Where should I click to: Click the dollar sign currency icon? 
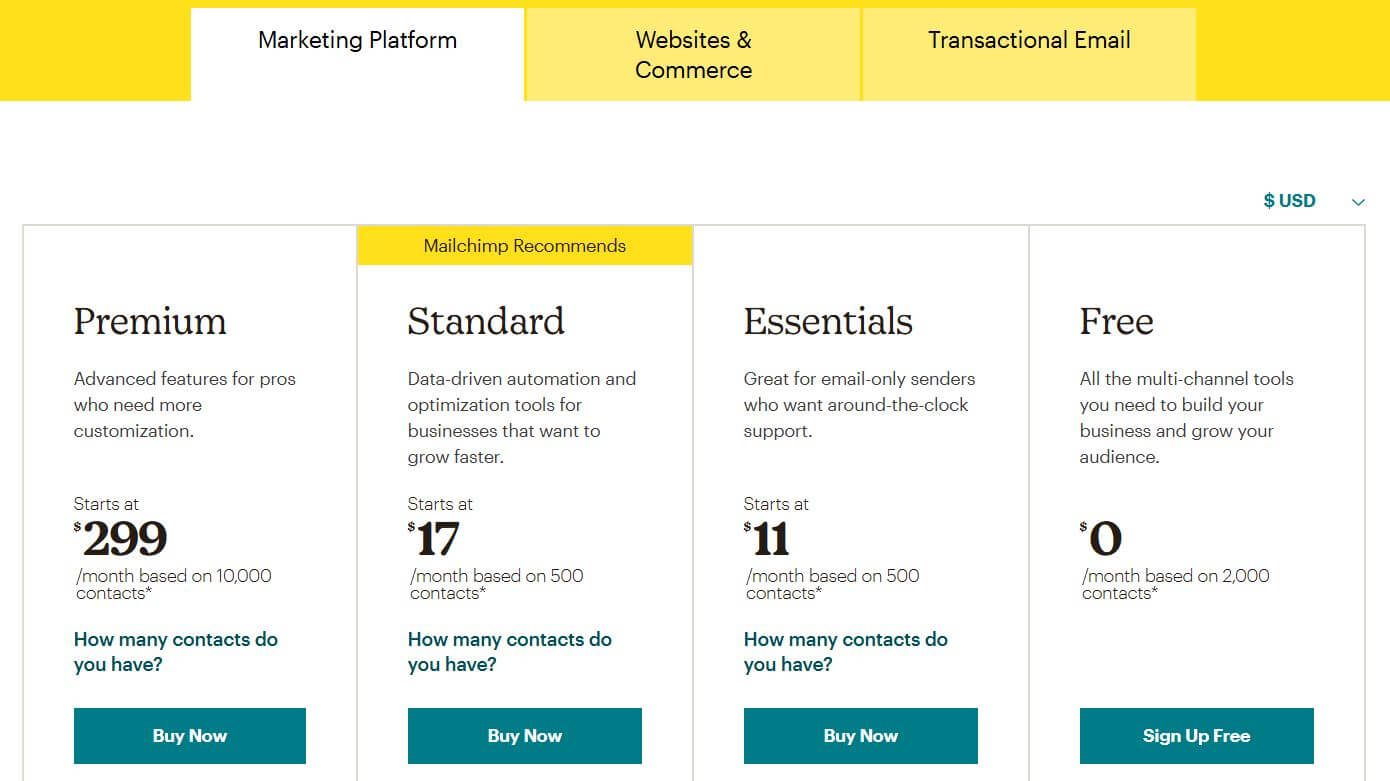[1269, 200]
